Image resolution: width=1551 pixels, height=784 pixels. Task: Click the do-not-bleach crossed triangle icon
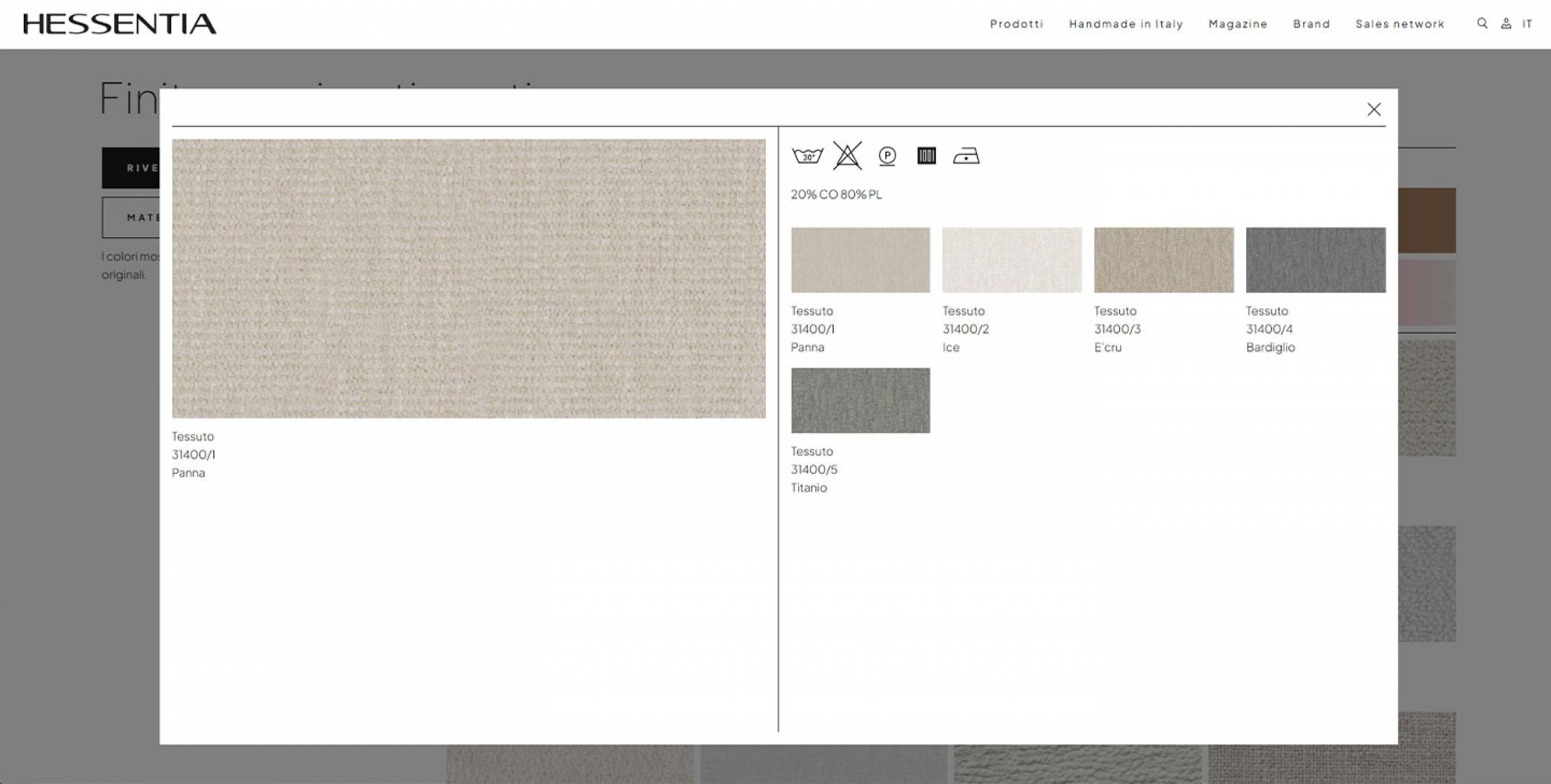[847, 156]
